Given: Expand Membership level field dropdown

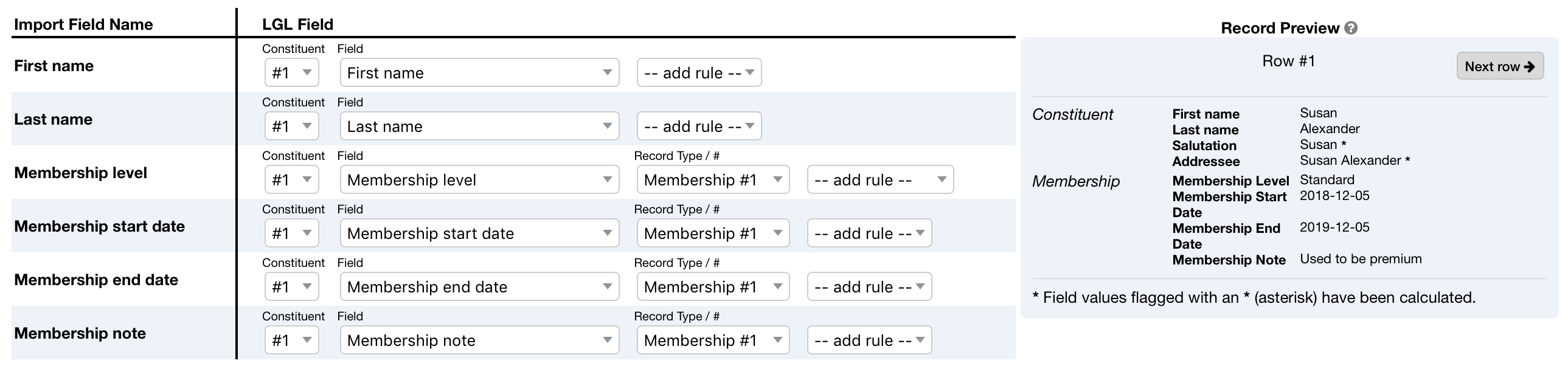Looking at the screenshot, I should 479,180.
